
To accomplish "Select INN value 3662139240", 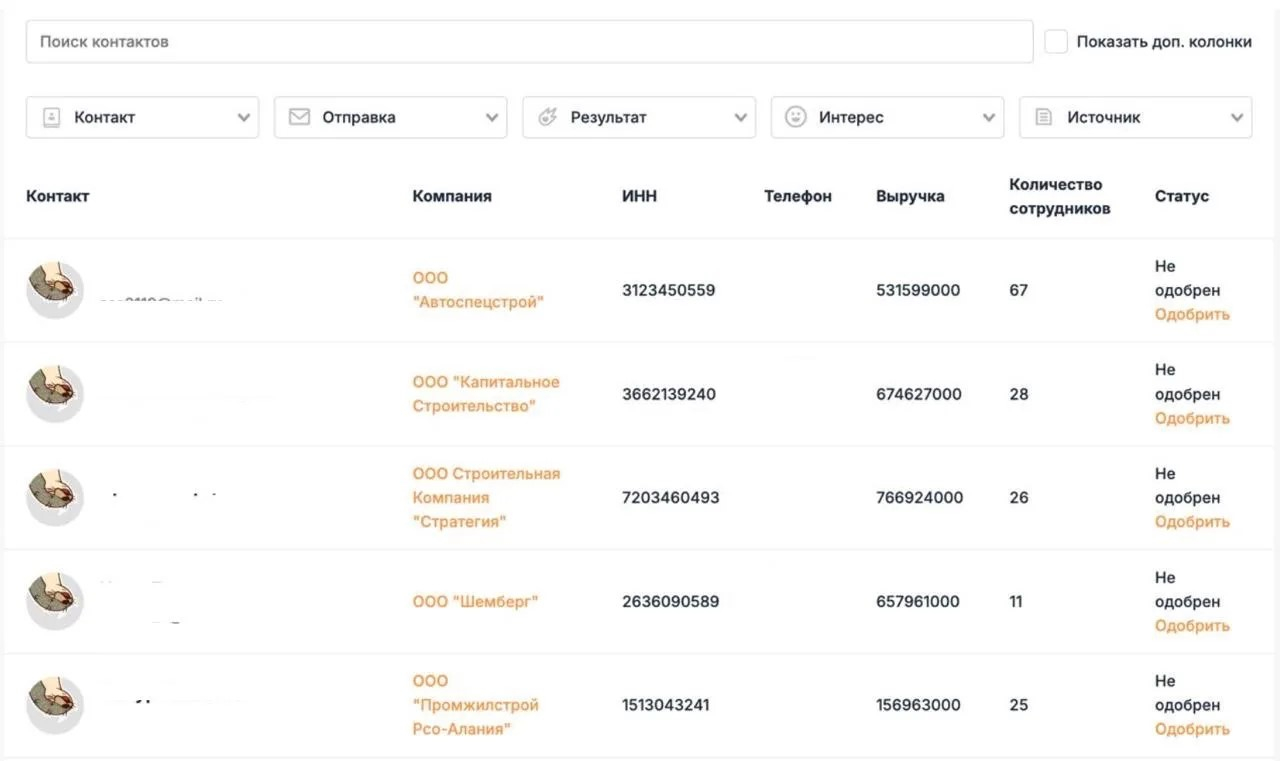I will (669, 394).
